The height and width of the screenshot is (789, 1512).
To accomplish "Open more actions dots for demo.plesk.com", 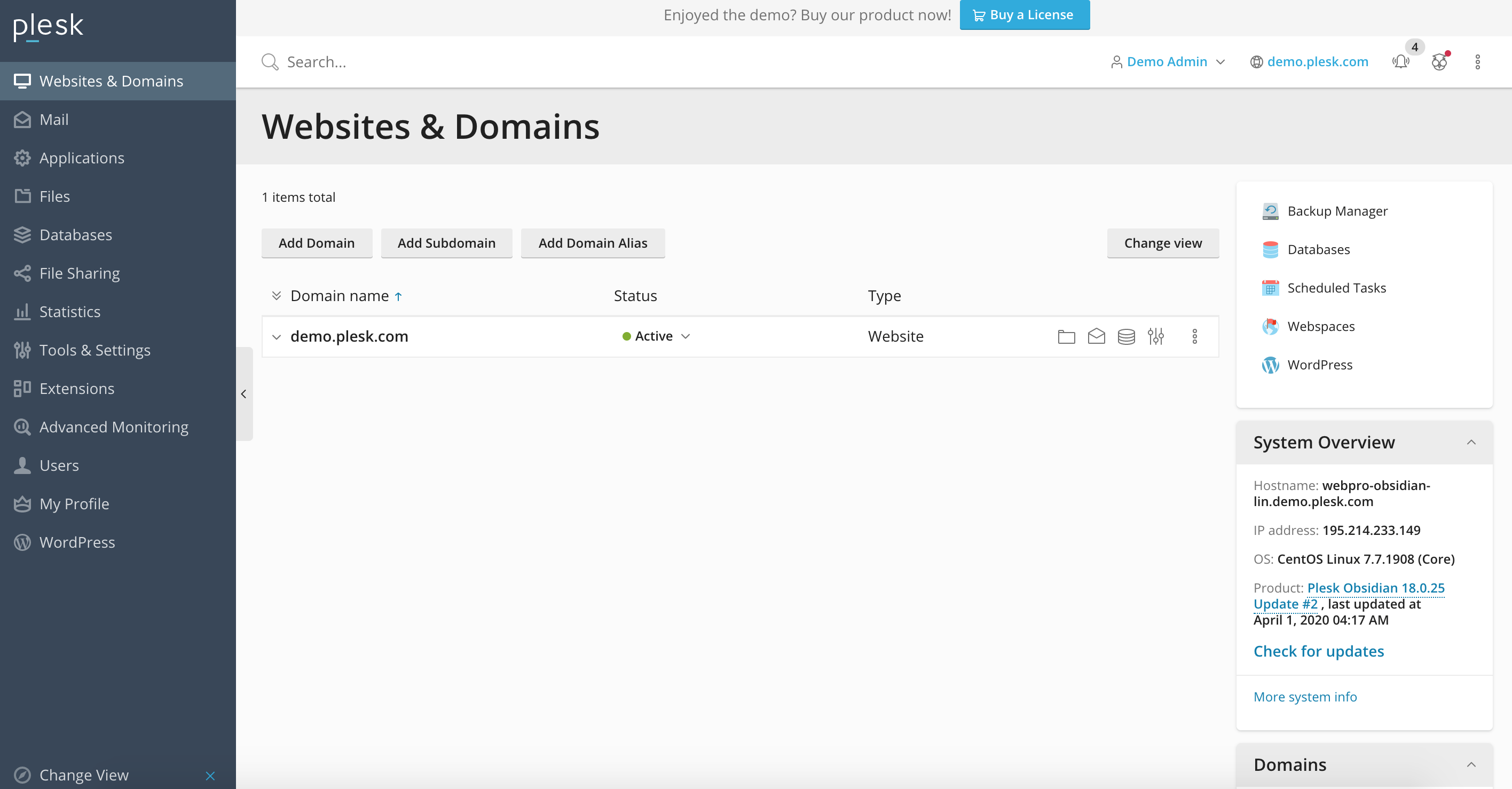I will (x=1194, y=336).
